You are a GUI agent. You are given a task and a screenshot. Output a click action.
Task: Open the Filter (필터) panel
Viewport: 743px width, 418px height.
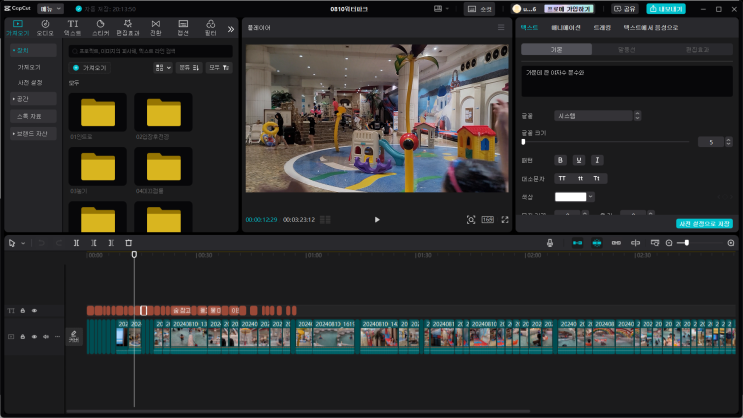pyautogui.click(x=210, y=26)
